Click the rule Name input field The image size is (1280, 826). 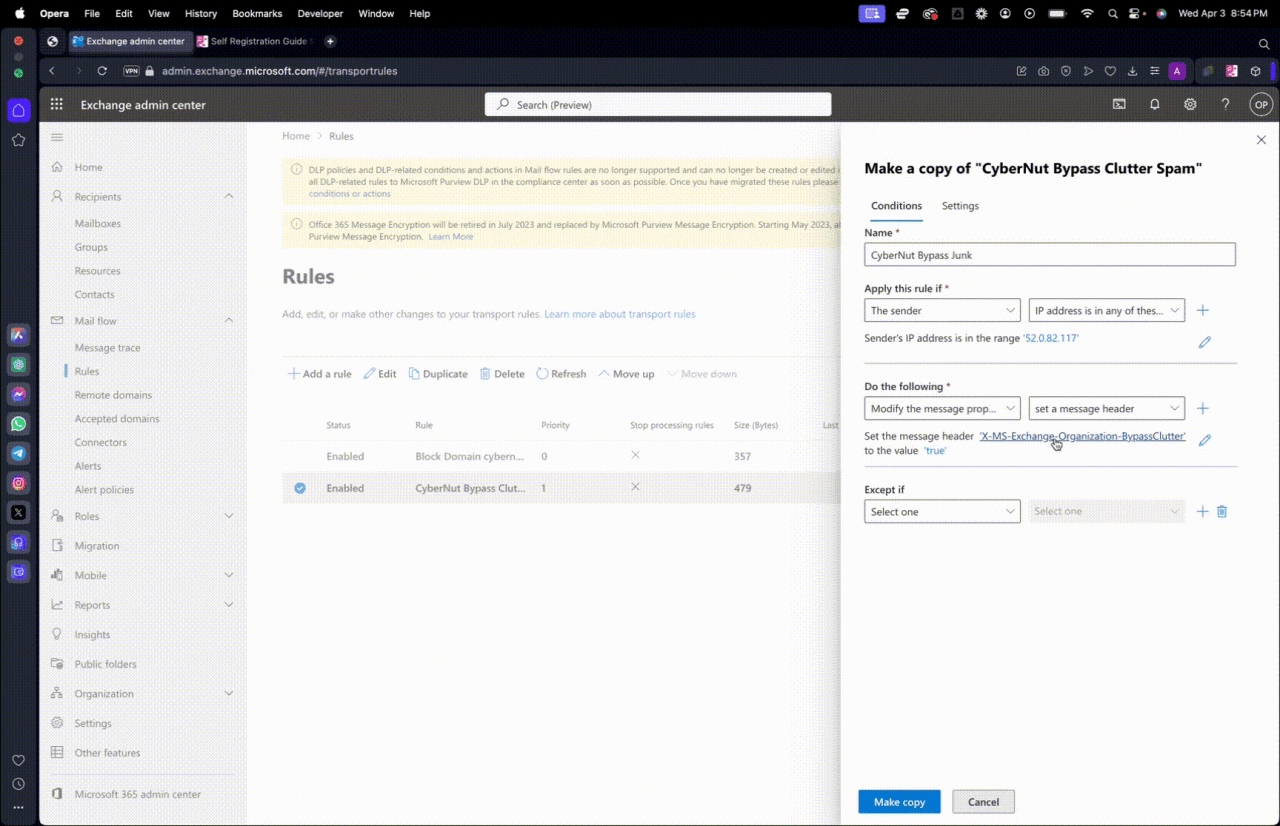(x=1049, y=255)
